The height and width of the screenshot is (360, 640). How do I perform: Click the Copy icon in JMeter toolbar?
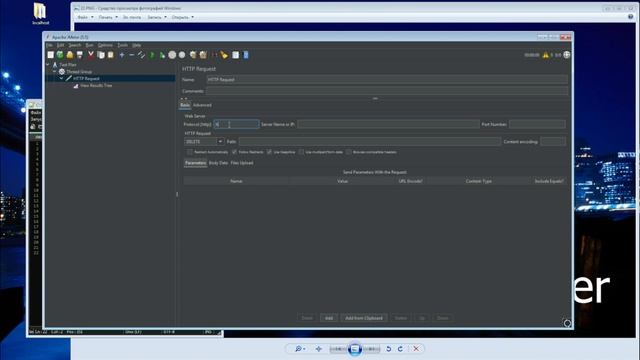coord(101,55)
